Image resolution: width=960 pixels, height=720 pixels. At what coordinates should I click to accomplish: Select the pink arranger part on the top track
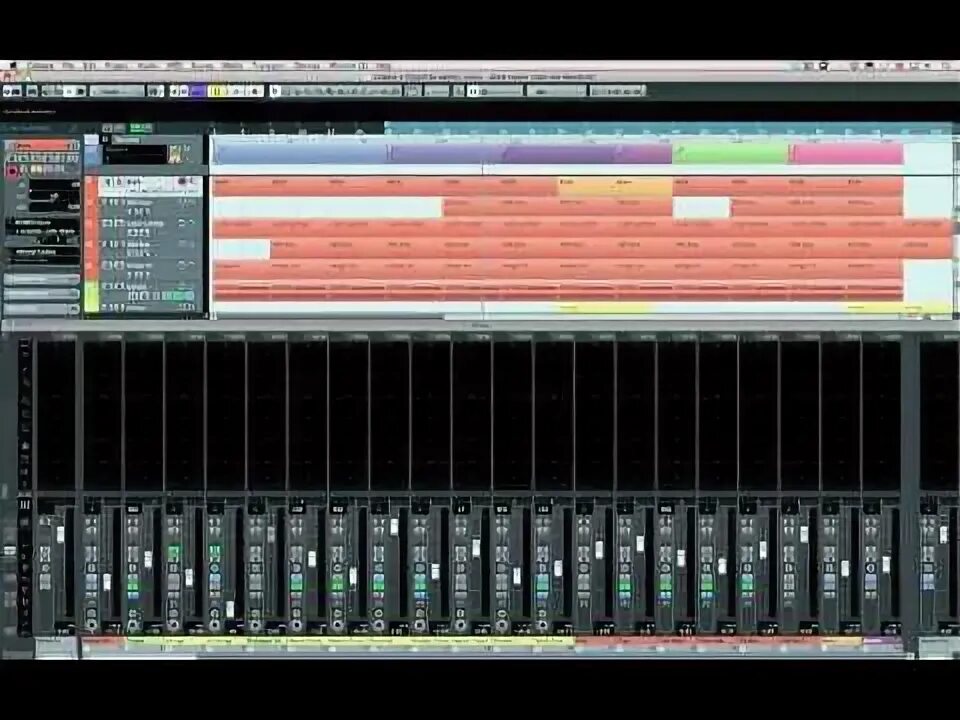(x=847, y=153)
